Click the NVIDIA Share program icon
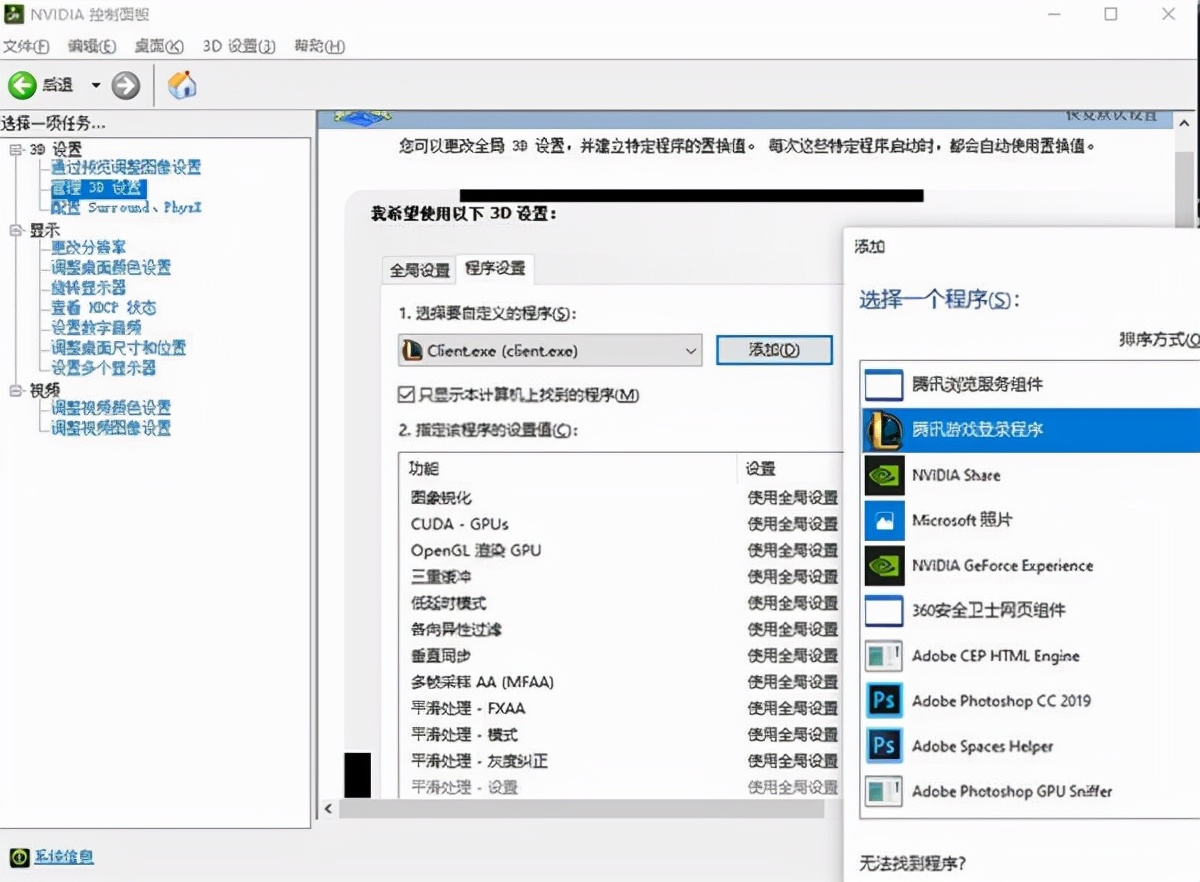Viewport: 1200px width, 882px height. pos(884,475)
